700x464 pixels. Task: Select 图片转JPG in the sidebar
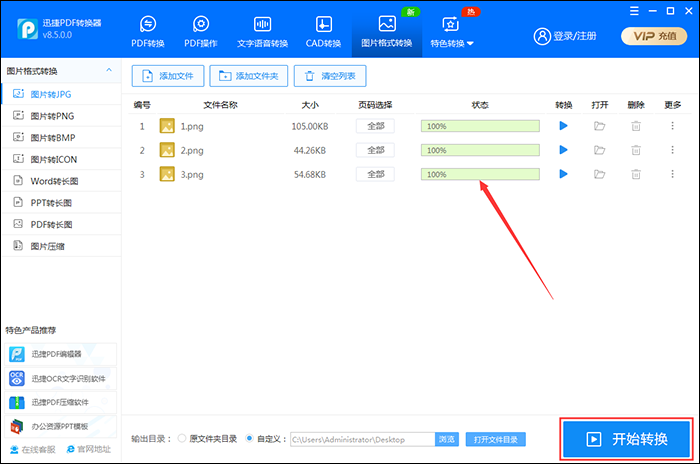(61, 94)
